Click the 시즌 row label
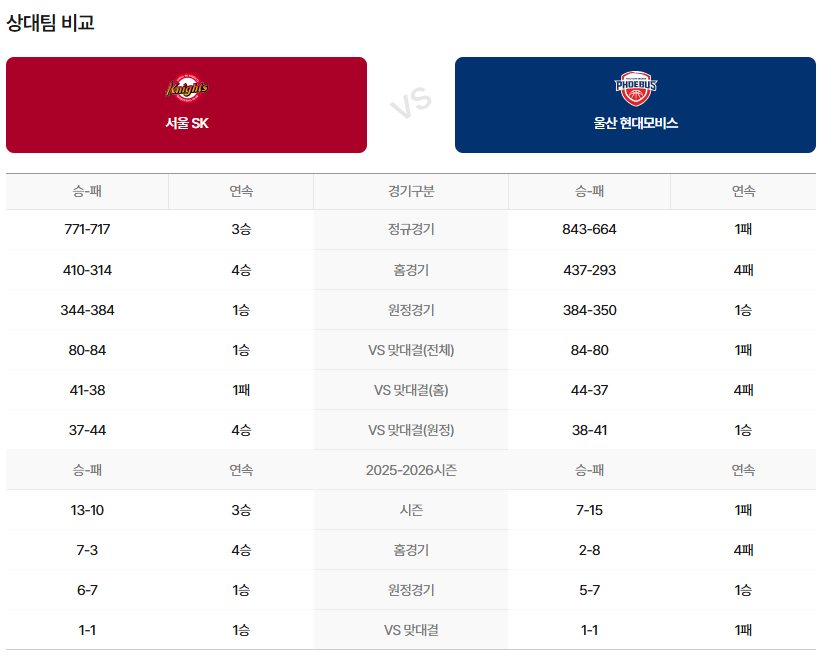 (411, 510)
